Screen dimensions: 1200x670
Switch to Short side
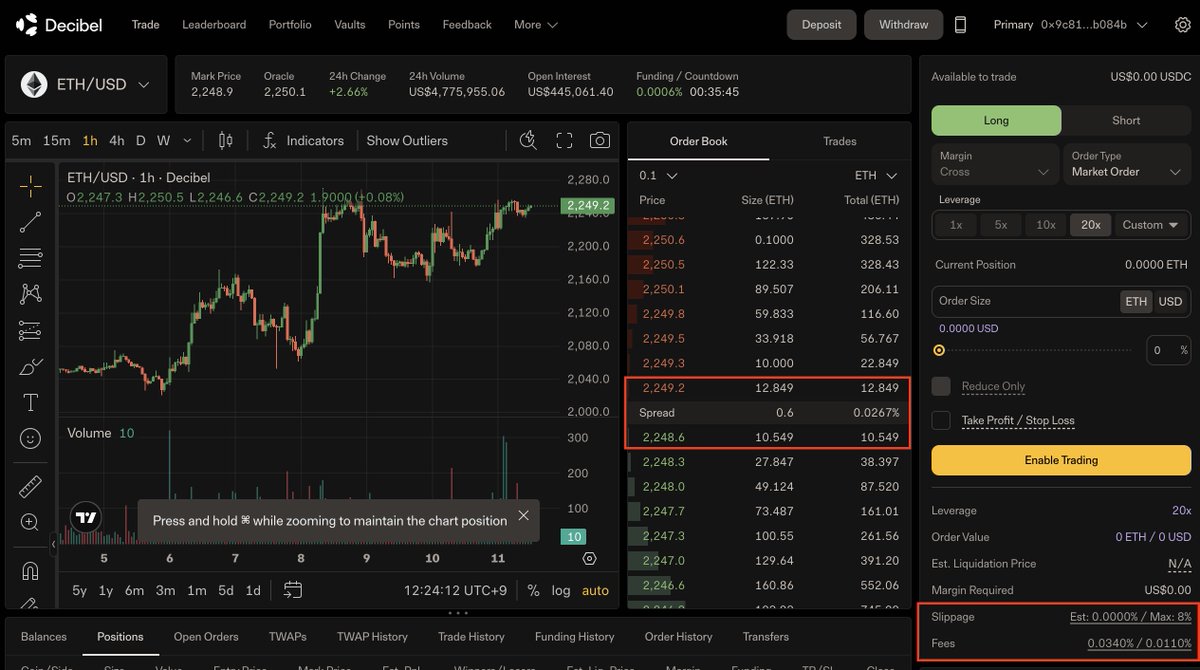[x=1126, y=120]
